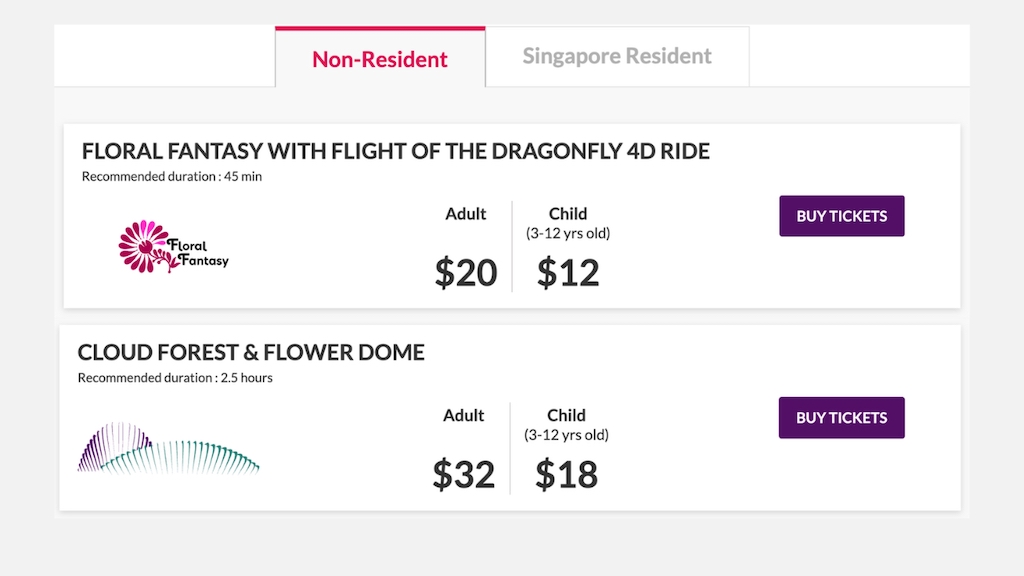Click the Cloud Forest & Flower Dome heading
Screen dimensions: 1024x576
251,352
